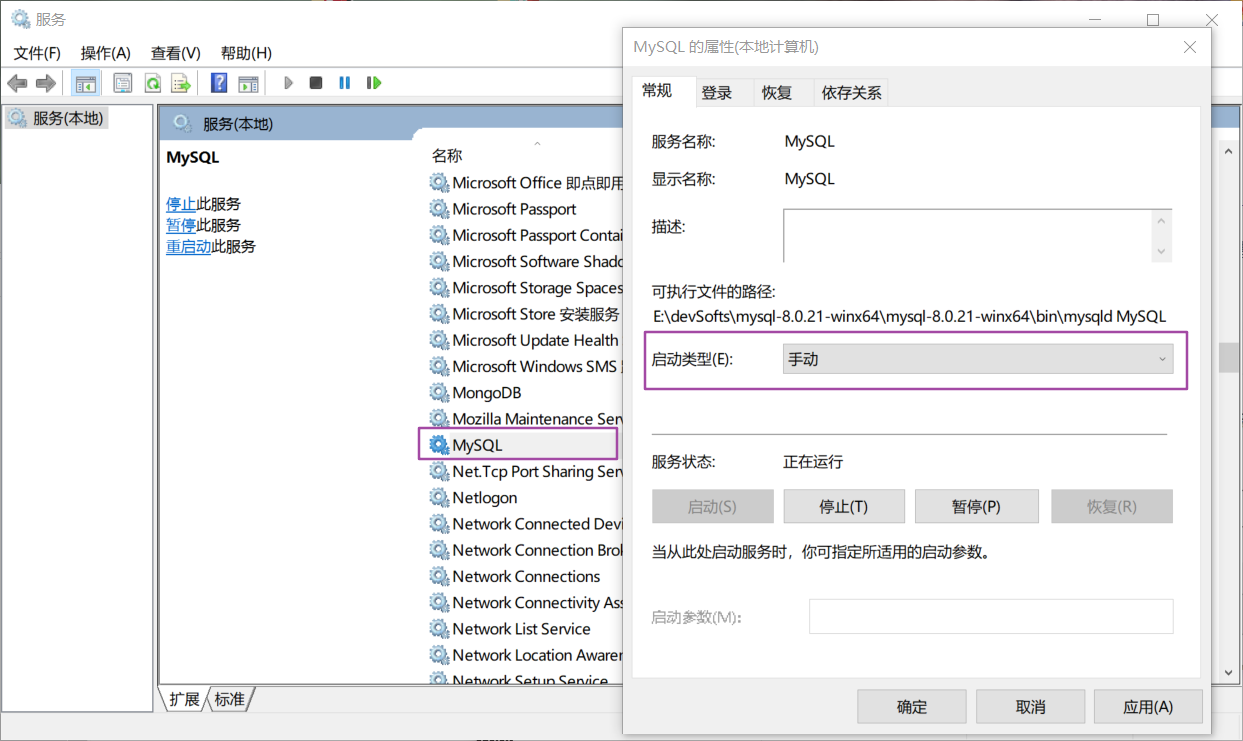Open the 启动类型 dropdown
The image size is (1243, 741).
[978, 359]
